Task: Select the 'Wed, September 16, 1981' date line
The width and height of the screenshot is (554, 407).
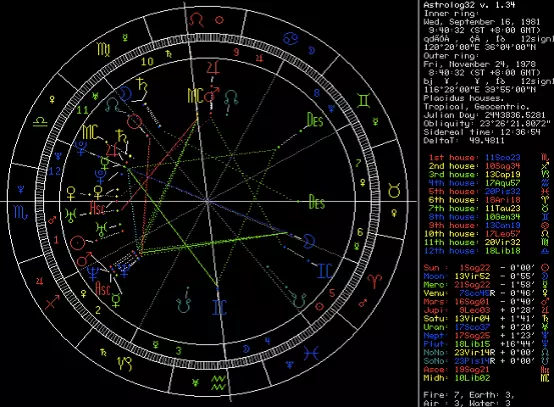Action: [x=482, y=22]
